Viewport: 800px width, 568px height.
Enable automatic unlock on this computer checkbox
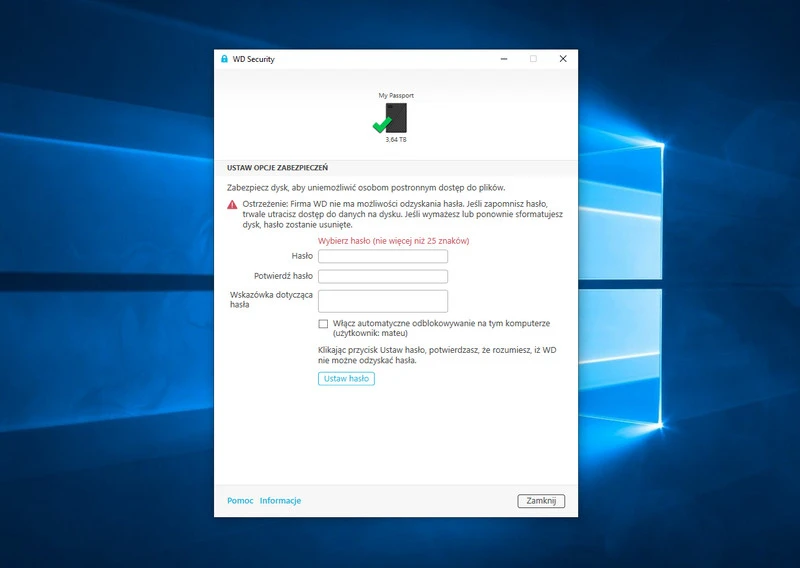point(323,324)
